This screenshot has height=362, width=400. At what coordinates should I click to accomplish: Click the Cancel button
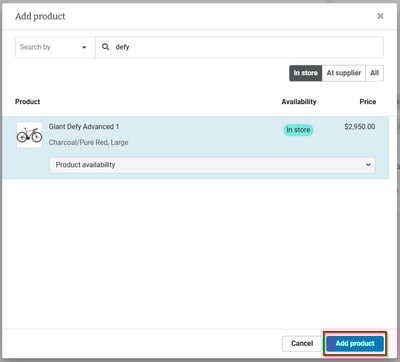click(302, 343)
